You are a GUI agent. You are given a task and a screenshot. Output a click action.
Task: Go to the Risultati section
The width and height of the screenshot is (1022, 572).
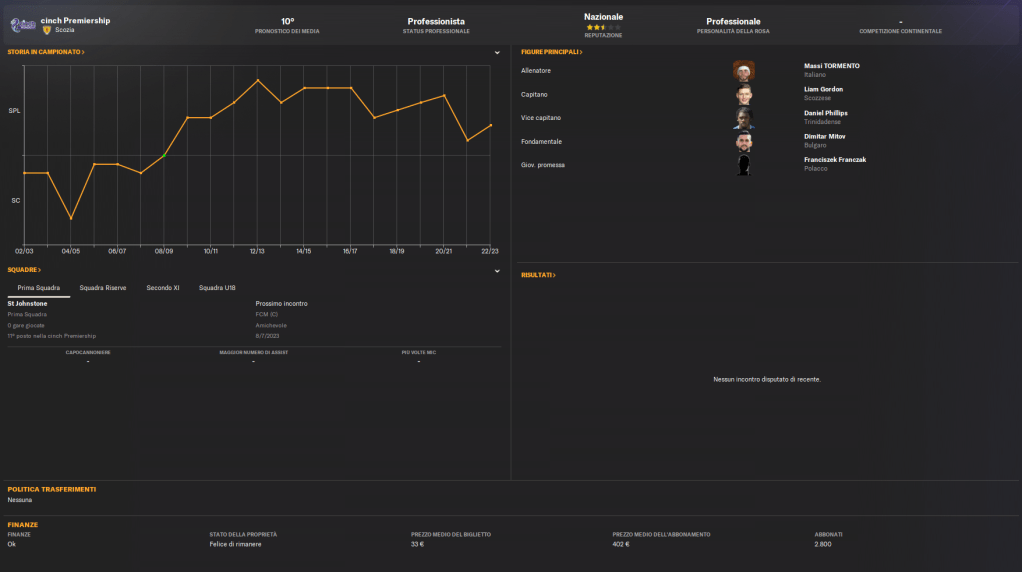point(538,274)
